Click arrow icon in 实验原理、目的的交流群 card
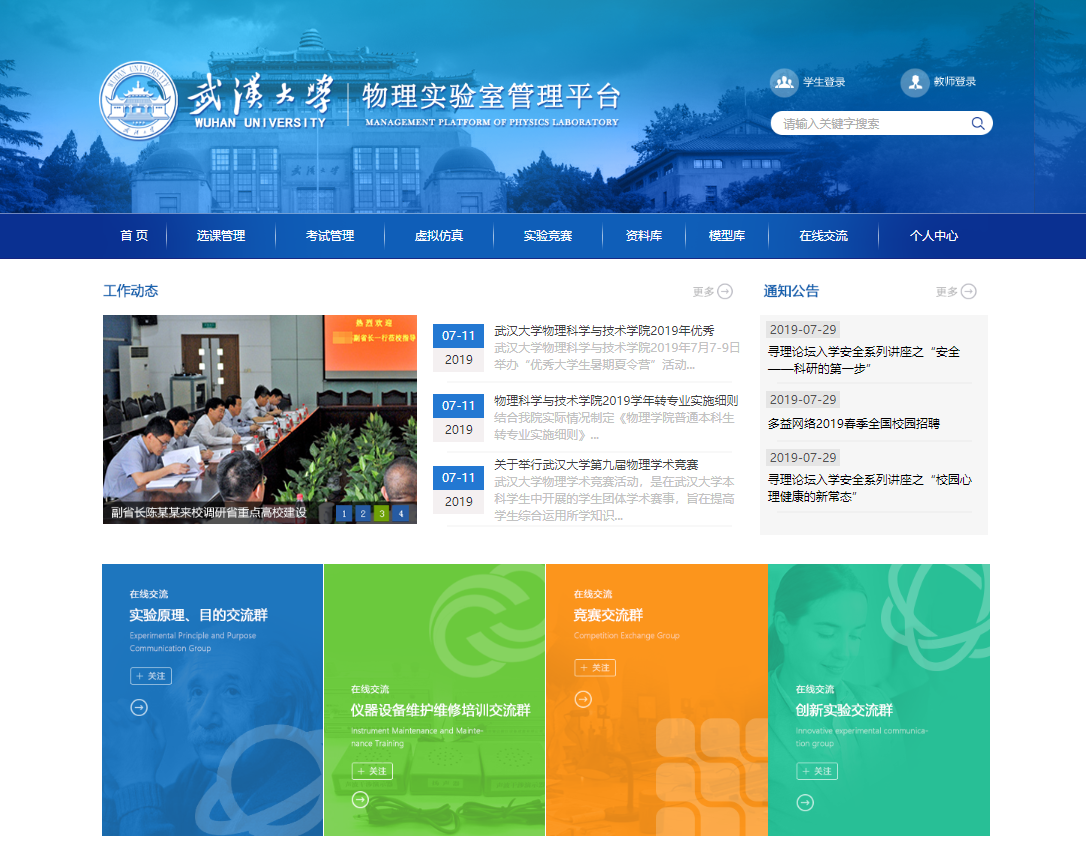The image size is (1086, 842). (139, 707)
